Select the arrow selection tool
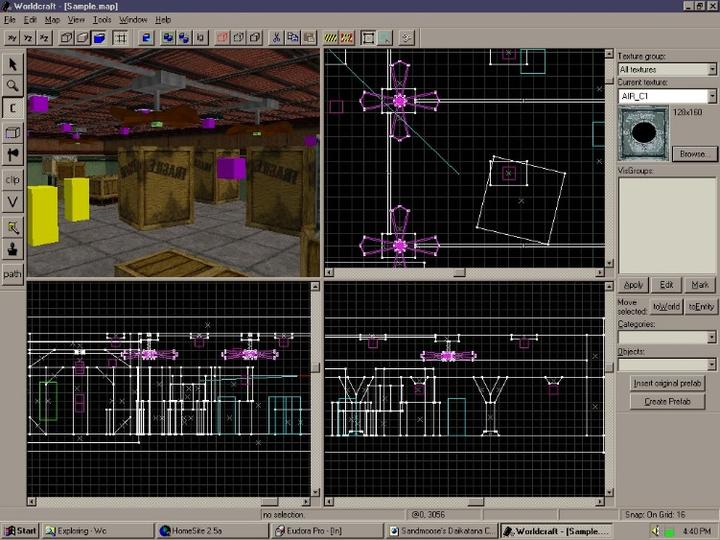 13,64
